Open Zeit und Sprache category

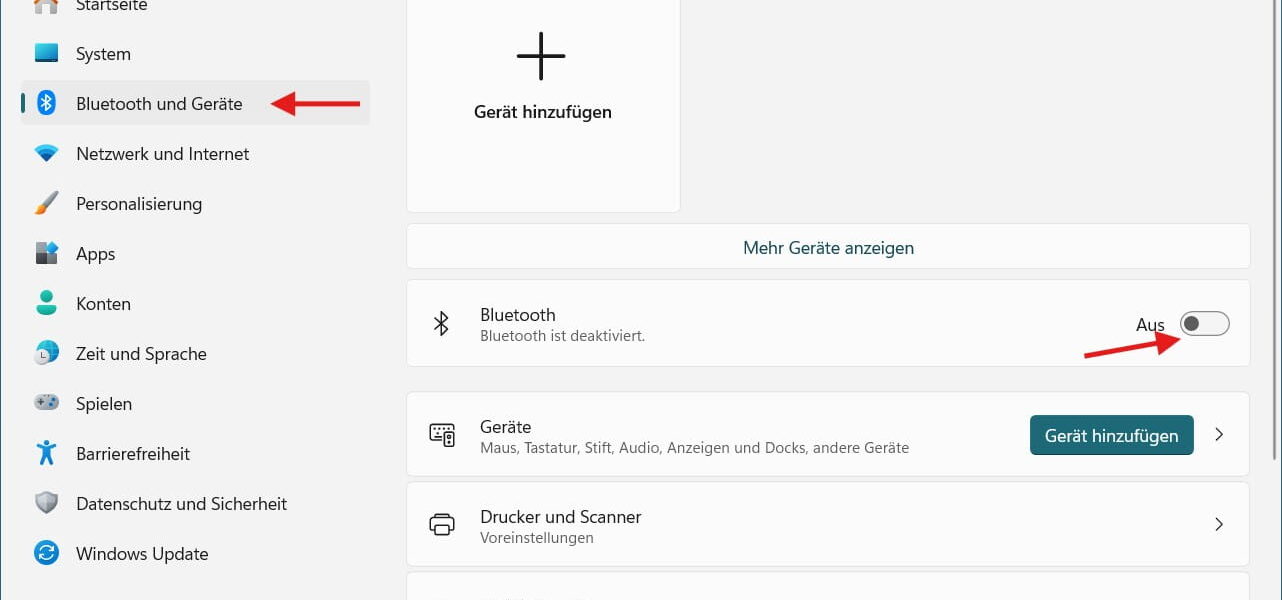point(195,353)
